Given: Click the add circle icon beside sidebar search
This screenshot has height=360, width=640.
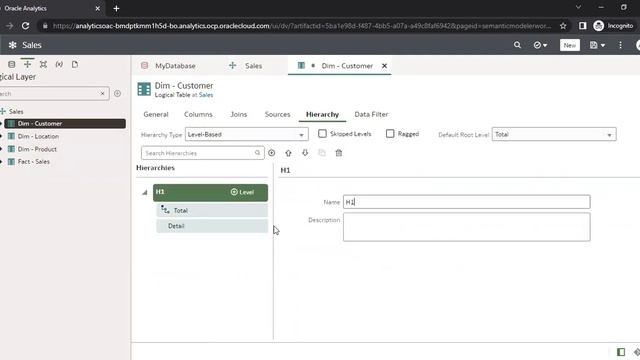Looking at the screenshot, I should [118, 93].
